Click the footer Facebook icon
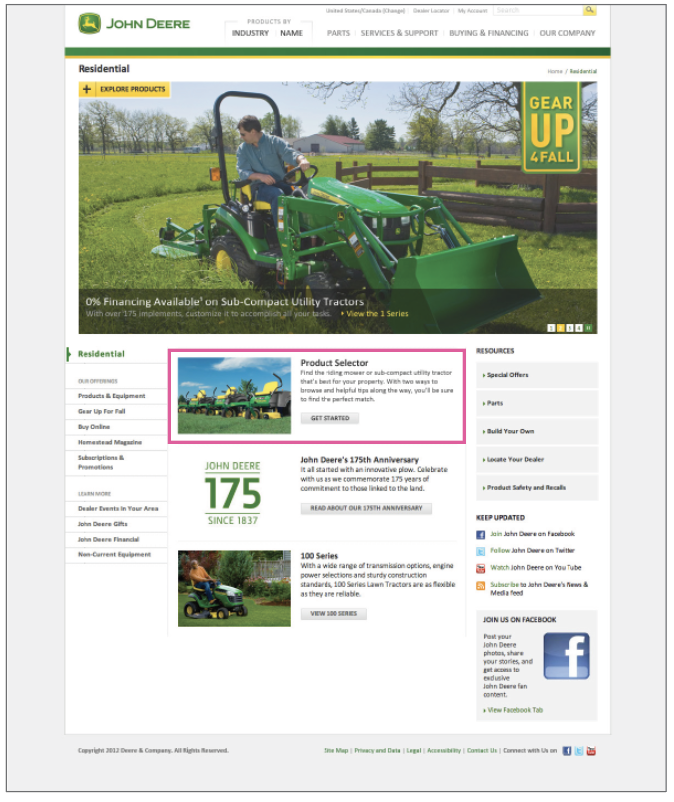 point(567,751)
